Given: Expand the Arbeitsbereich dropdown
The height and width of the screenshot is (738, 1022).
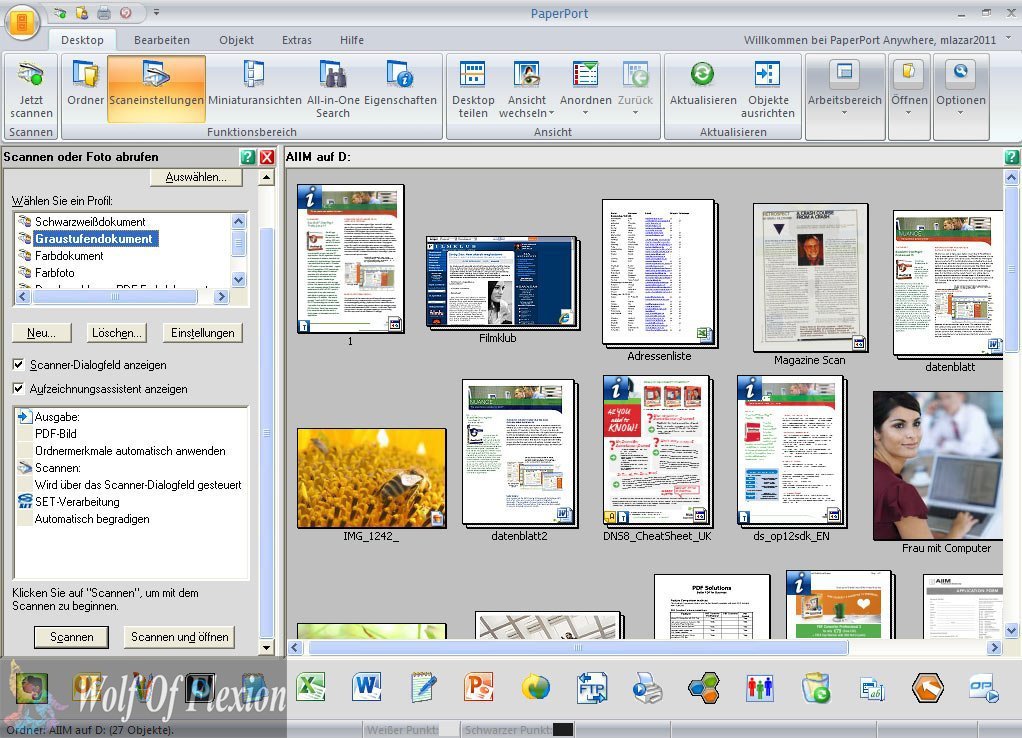Looking at the screenshot, I should point(844,113).
